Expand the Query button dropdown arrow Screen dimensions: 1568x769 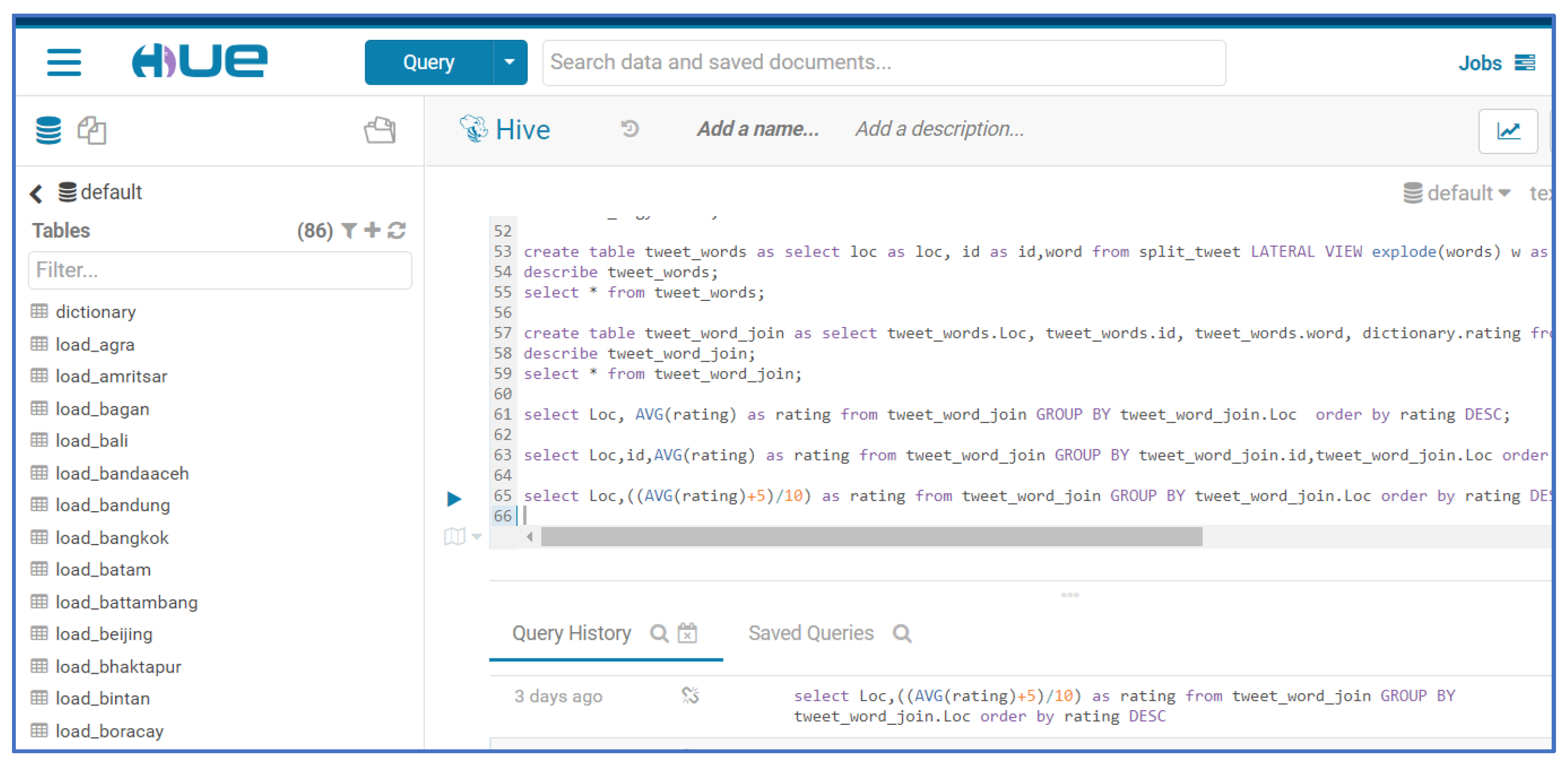tap(510, 62)
